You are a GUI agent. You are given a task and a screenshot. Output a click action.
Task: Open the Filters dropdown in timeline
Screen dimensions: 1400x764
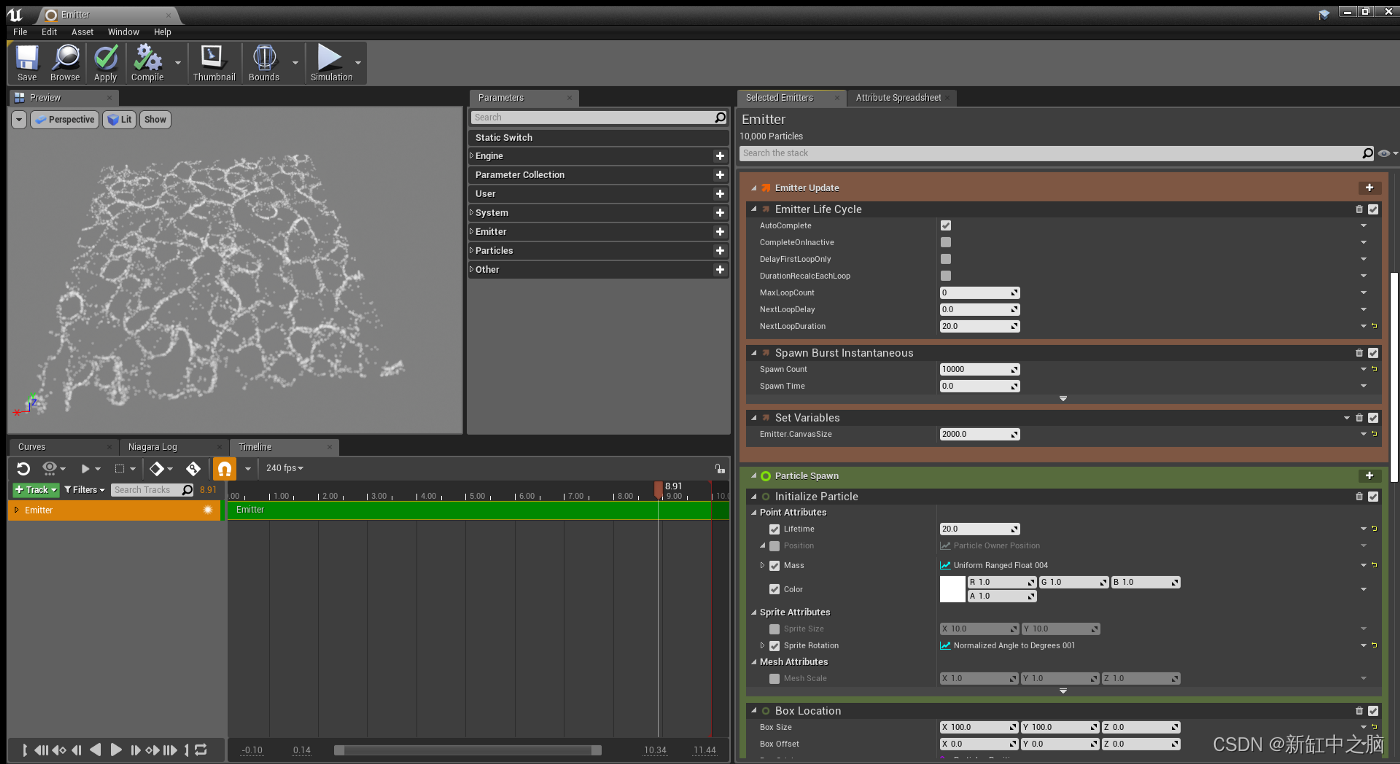84,490
